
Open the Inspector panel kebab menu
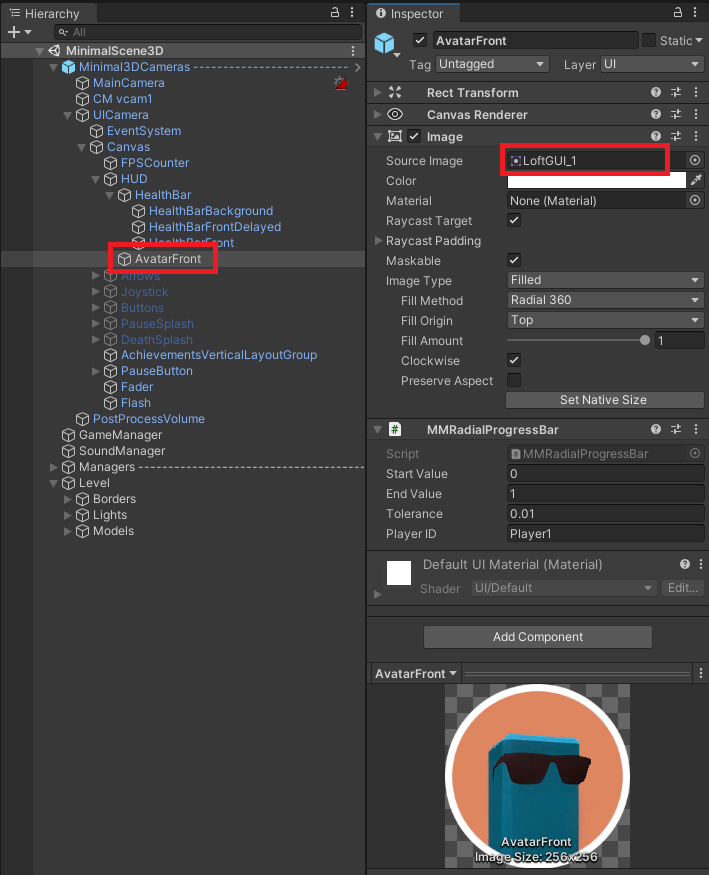point(695,12)
